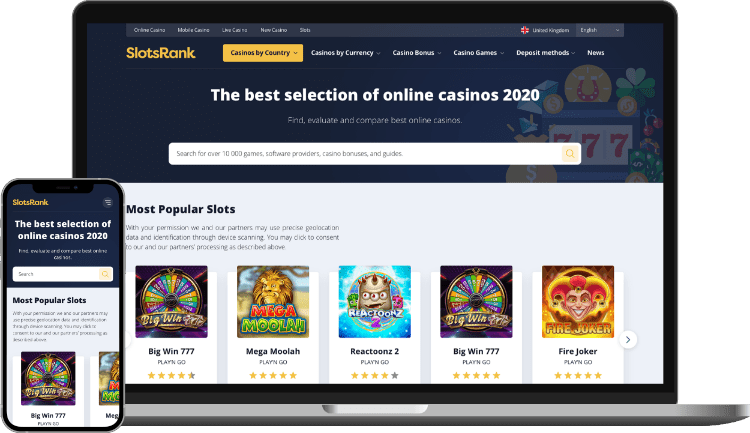Open the Mobile Casino link
This screenshot has height=433, width=750.
point(193,30)
